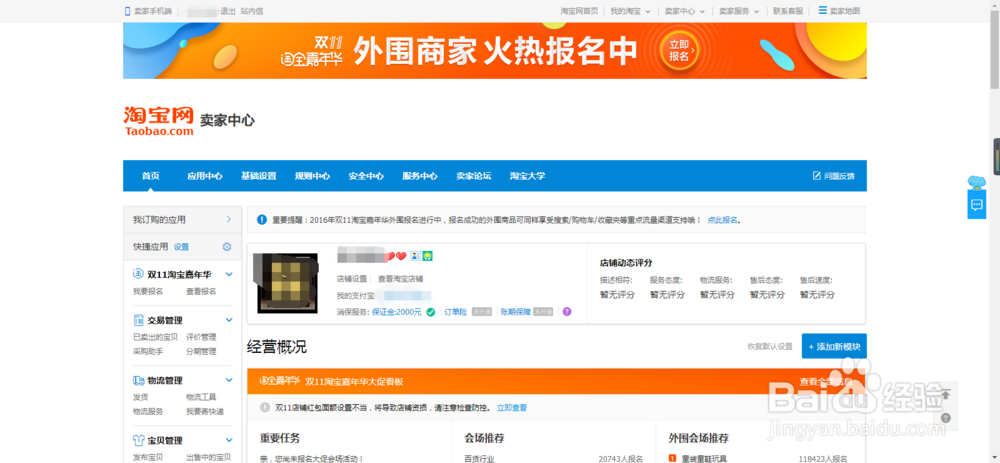Viewport: 1000px width, 463px height.
Task: Open the 卖家论坛 navigation tab
Action: pyautogui.click(x=474, y=176)
